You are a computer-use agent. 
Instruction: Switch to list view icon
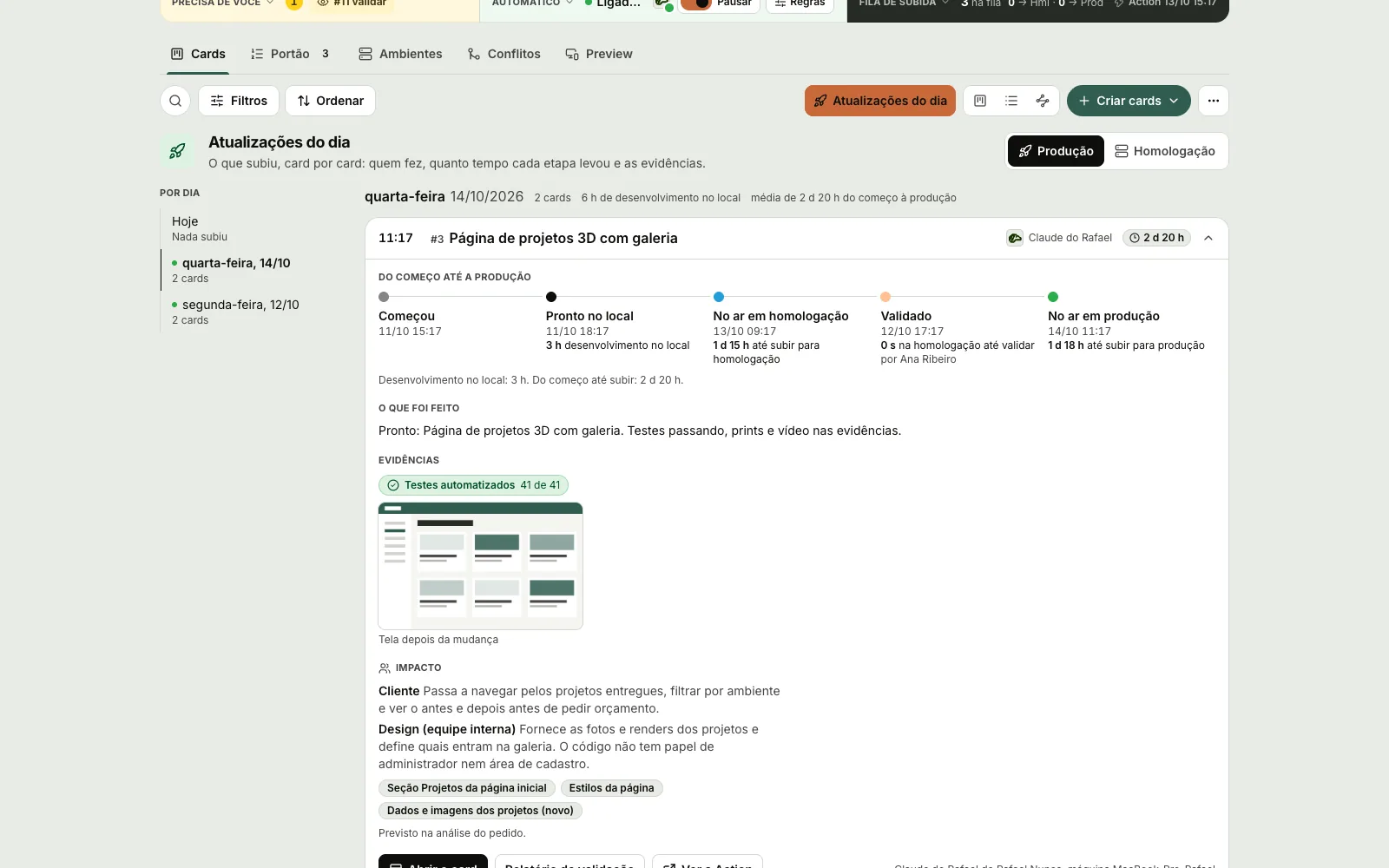pyautogui.click(x=1011, y=101)
